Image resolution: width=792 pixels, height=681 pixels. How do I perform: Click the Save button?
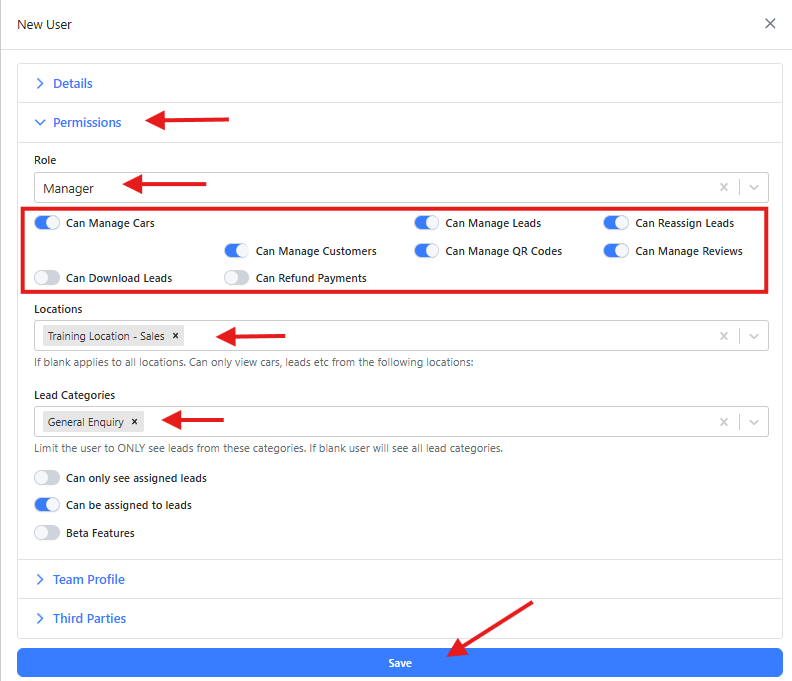(400, 663)
